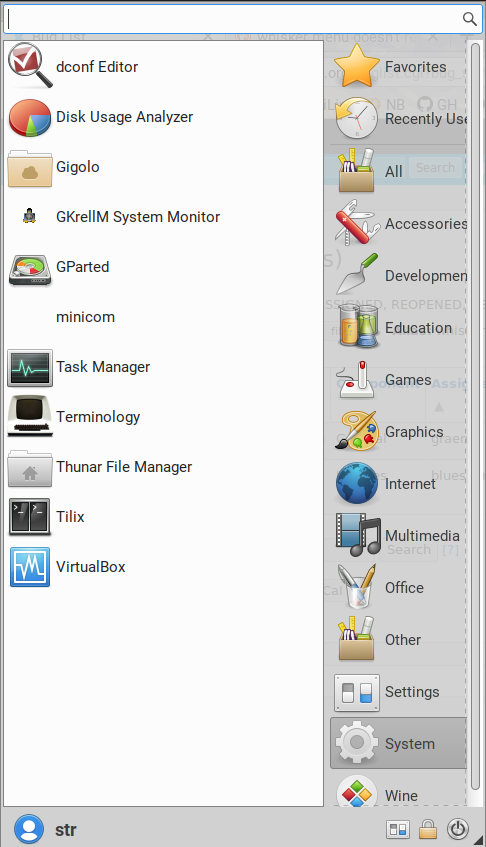Start GParted partition editor
The width and height of the screenshot is (486, 847).
(x=163, y=267)
